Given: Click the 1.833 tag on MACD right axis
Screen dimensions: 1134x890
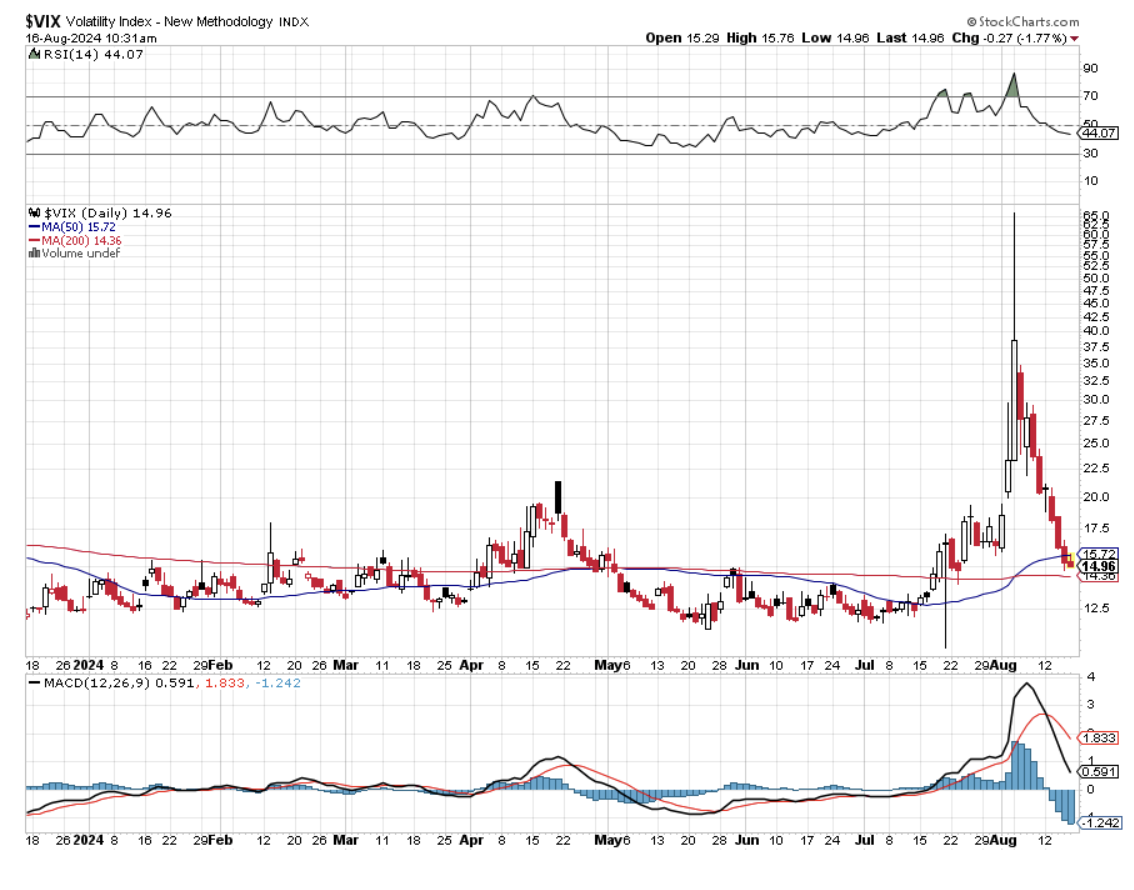Looking at the screenshot, I should [1099, 737].
